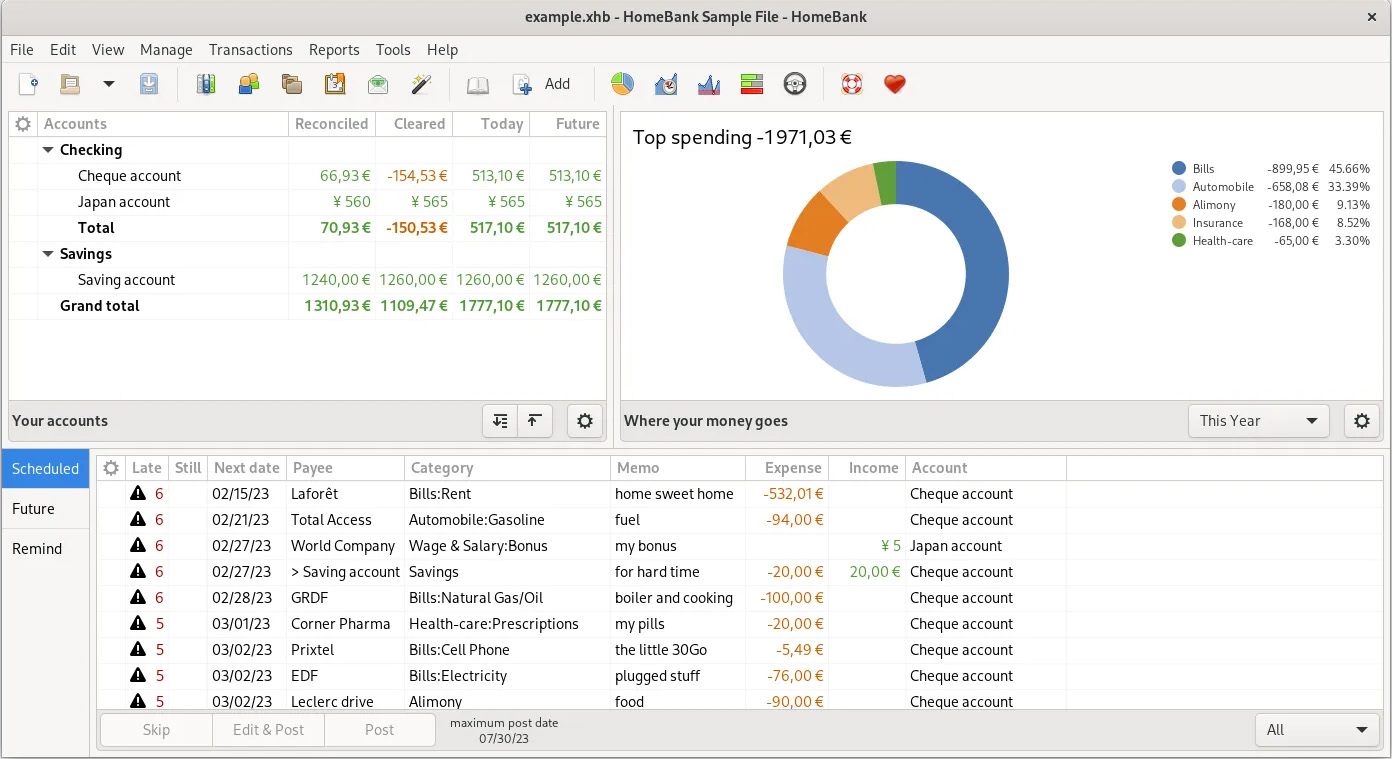Viewport: 1392px width, 759px height.
Task: Open the Accounts manager icon
Action: 206,85
